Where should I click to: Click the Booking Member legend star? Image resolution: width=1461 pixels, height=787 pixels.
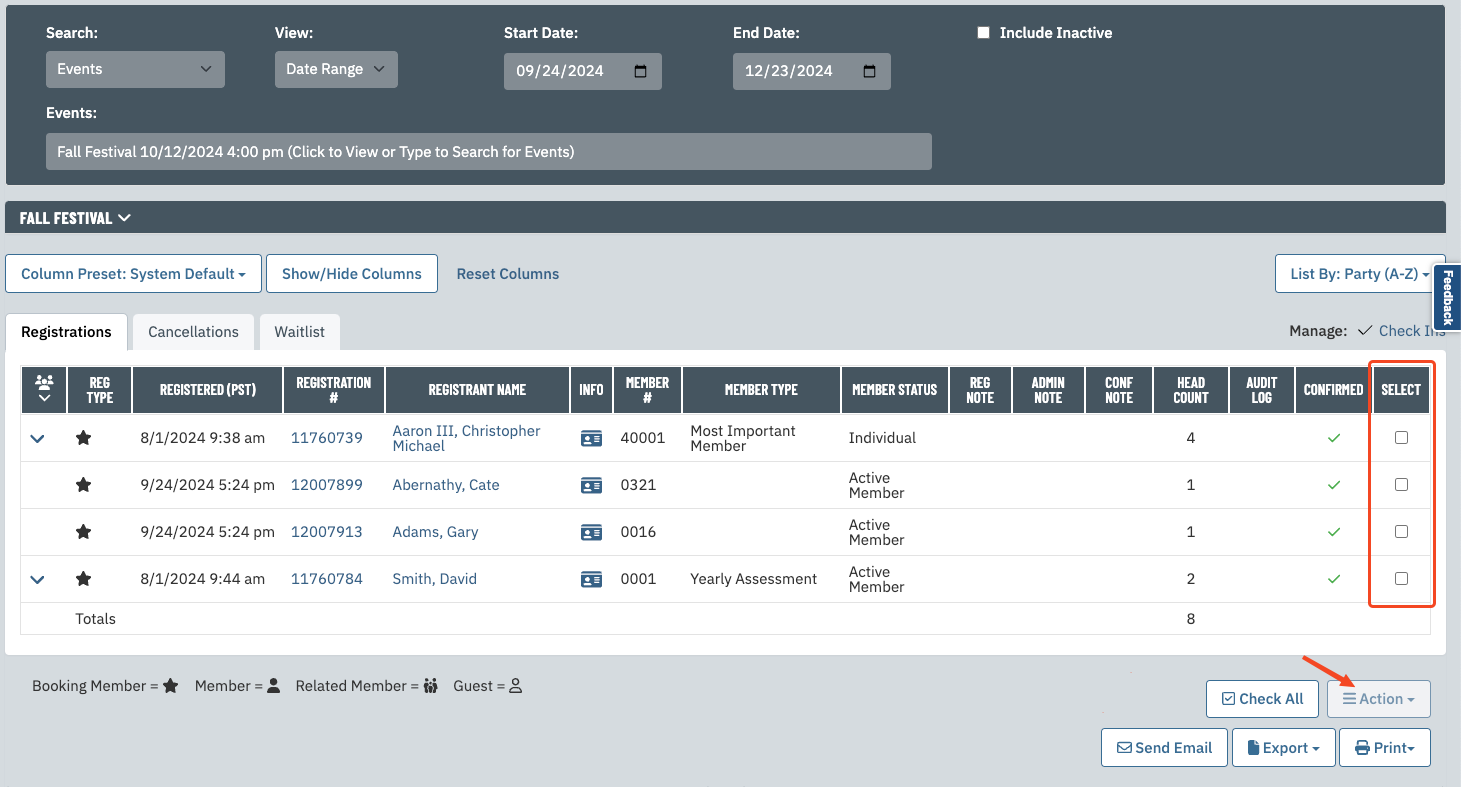pos(170,686)
